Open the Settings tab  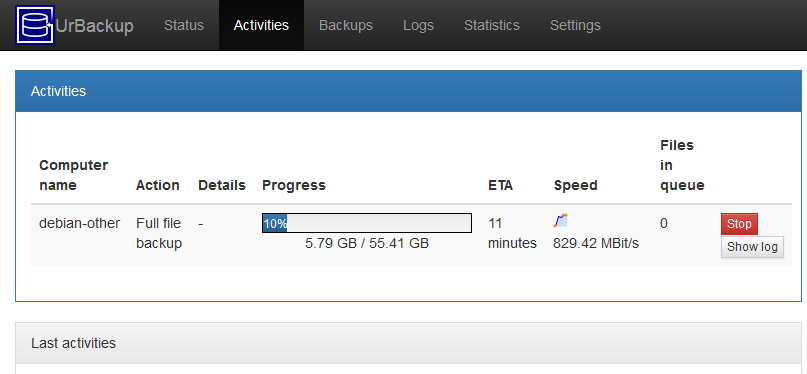(575, 25)
